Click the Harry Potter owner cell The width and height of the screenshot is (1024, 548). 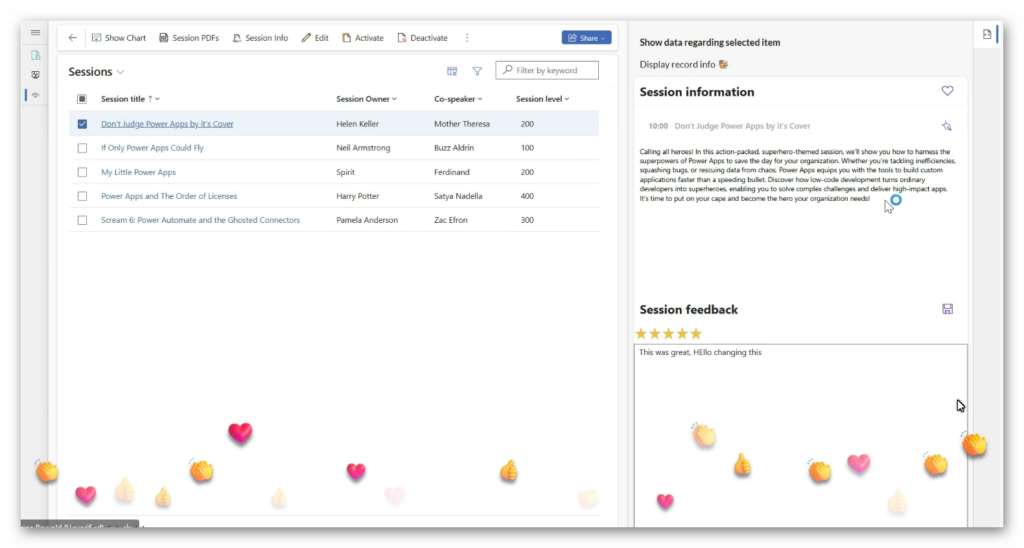coord(357,196)
